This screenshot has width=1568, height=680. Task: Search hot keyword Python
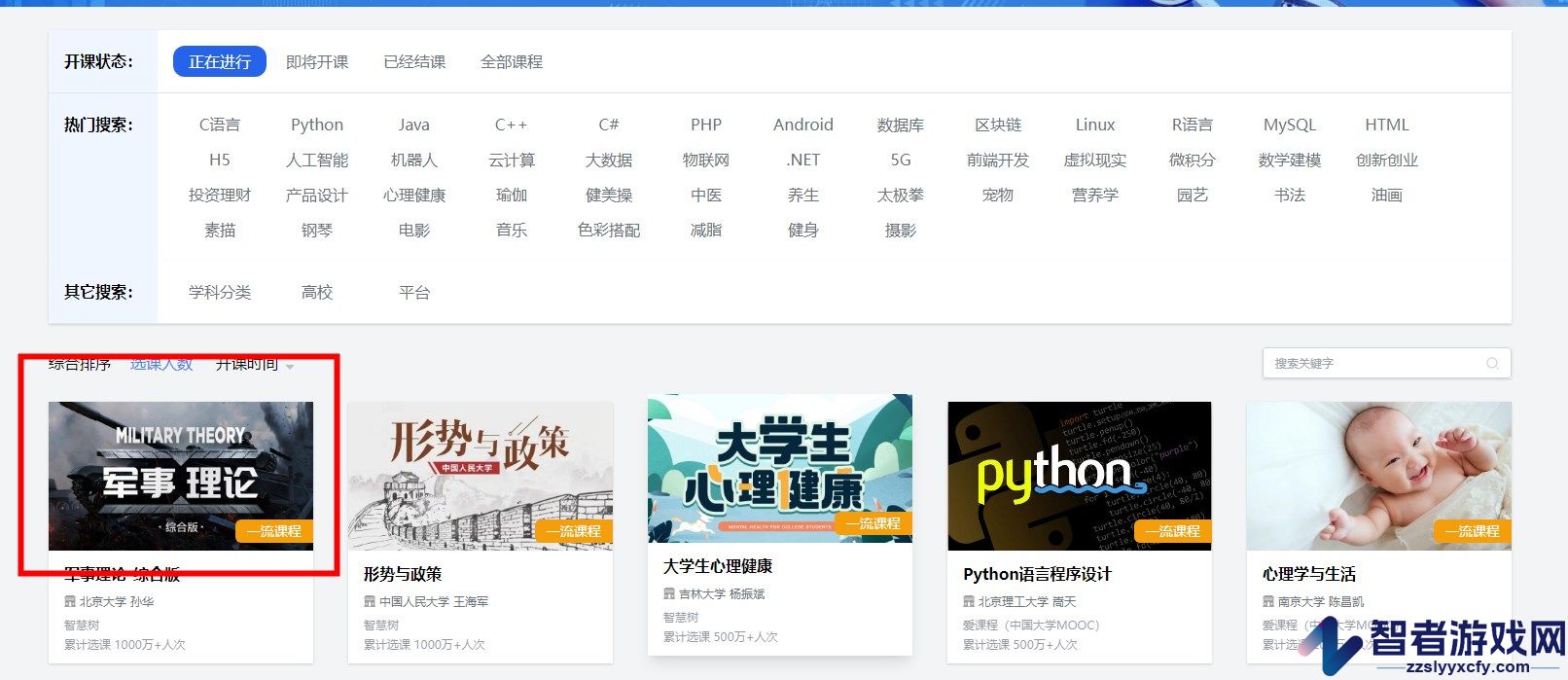[x=317, y=125]
